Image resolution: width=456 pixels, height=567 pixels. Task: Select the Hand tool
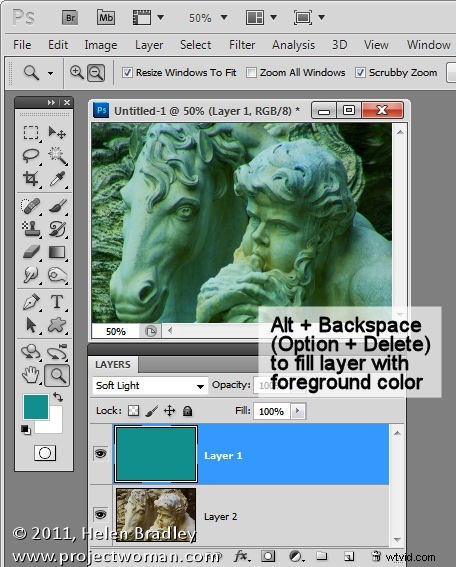point(31,375)
